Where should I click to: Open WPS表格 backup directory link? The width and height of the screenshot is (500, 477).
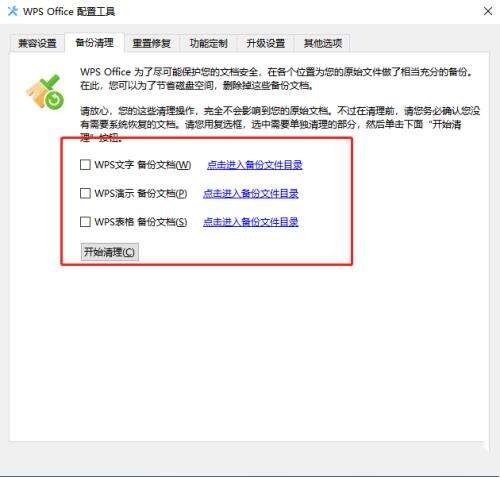(x=251, y=222)
